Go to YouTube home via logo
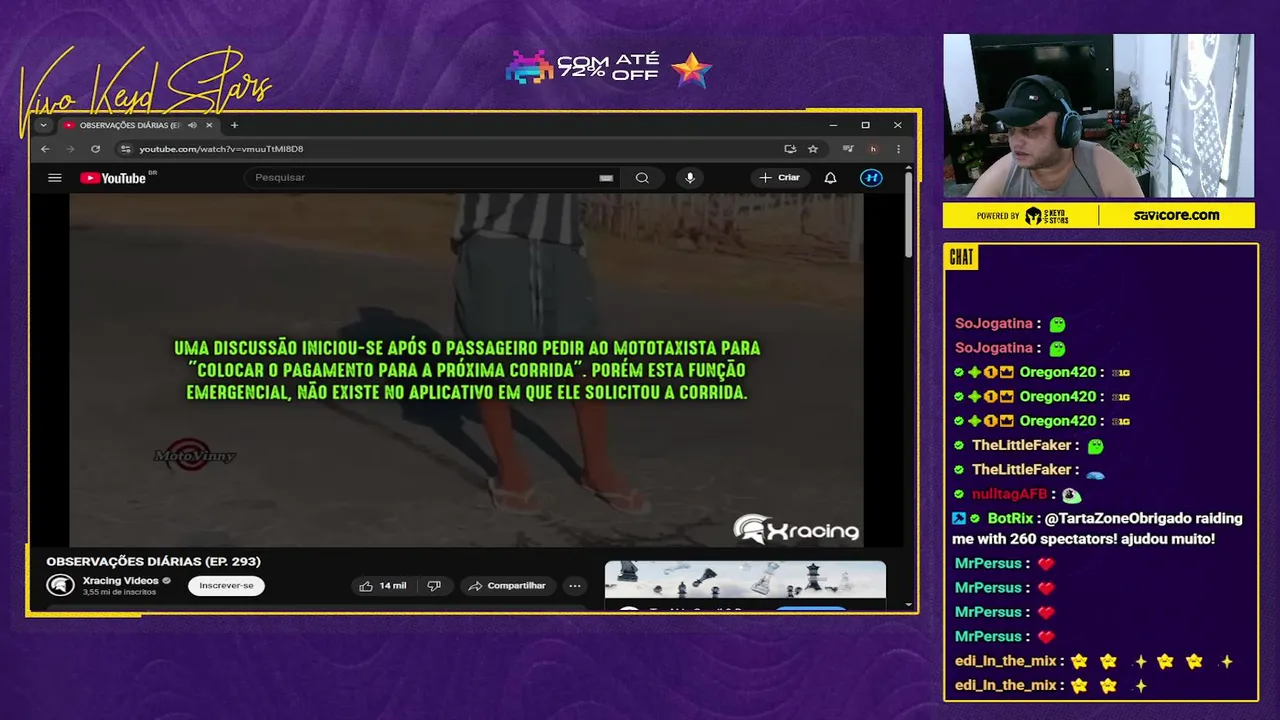Viewport: 1280px width, 720px height. [113, 178]
